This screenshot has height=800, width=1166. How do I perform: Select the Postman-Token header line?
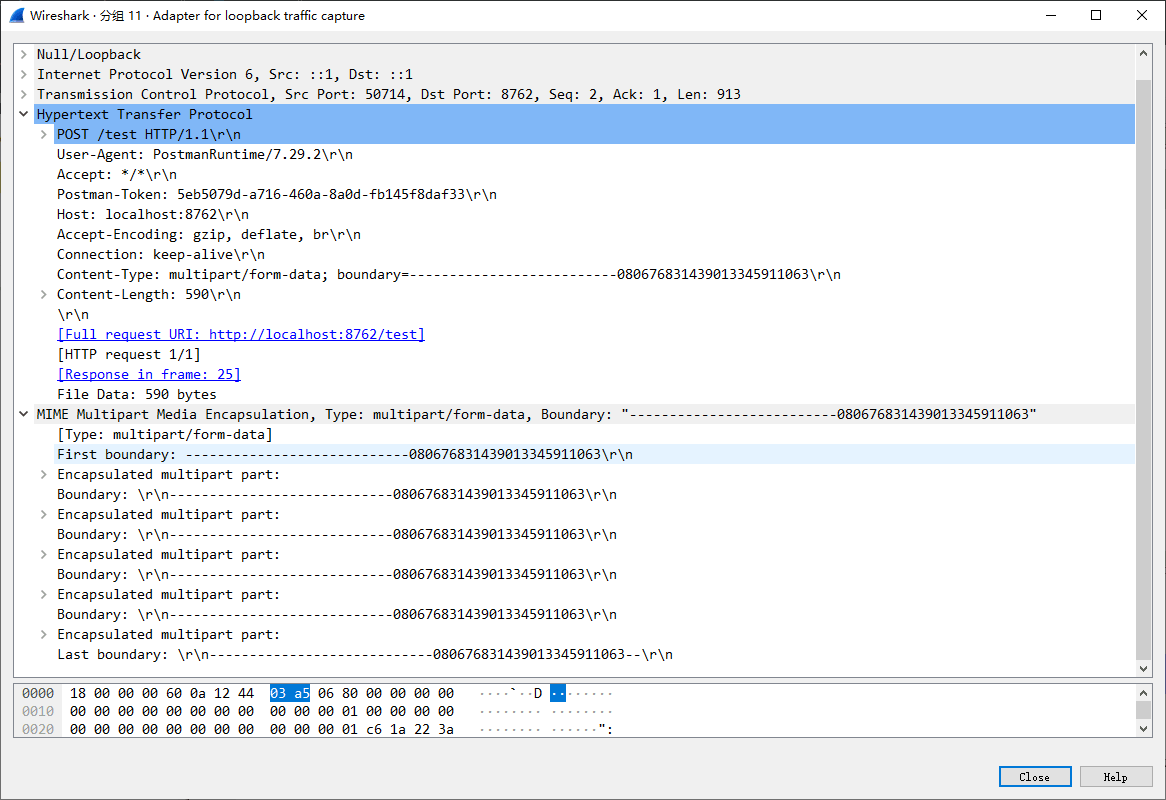(277, 195)
